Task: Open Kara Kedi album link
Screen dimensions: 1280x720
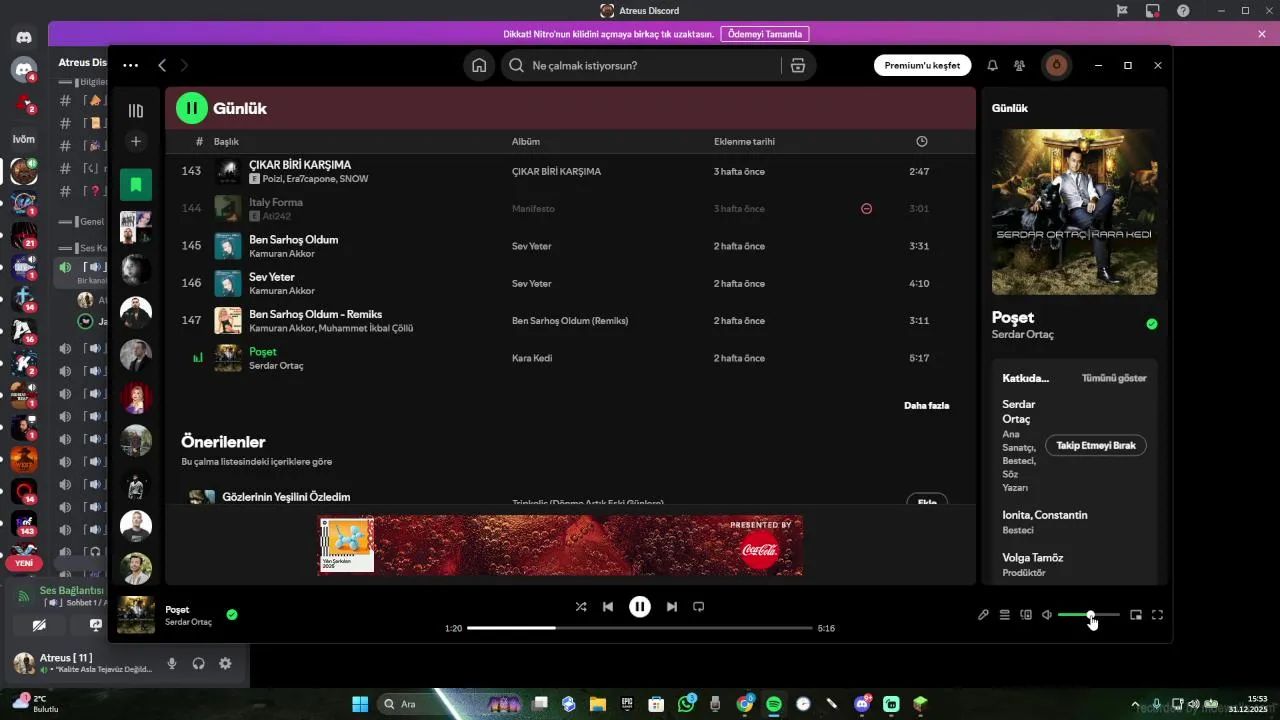Action: (x=532, y=358)
